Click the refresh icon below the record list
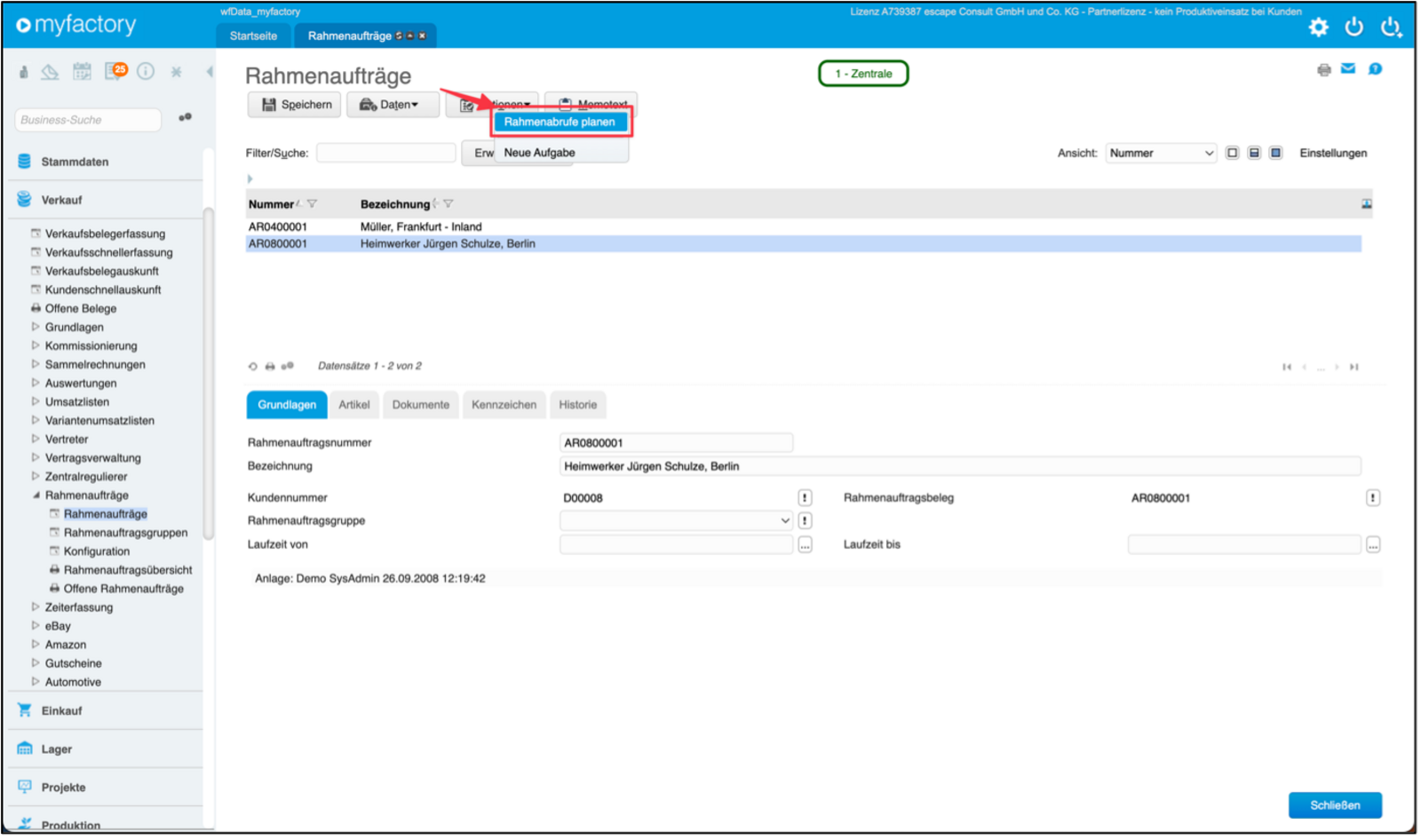Image resolution: width=1421 pixels, height=840 pixels. click(x=253, y=366)
